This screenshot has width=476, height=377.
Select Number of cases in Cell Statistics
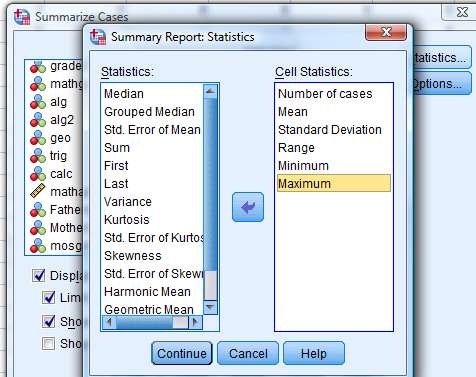[325, 94]
